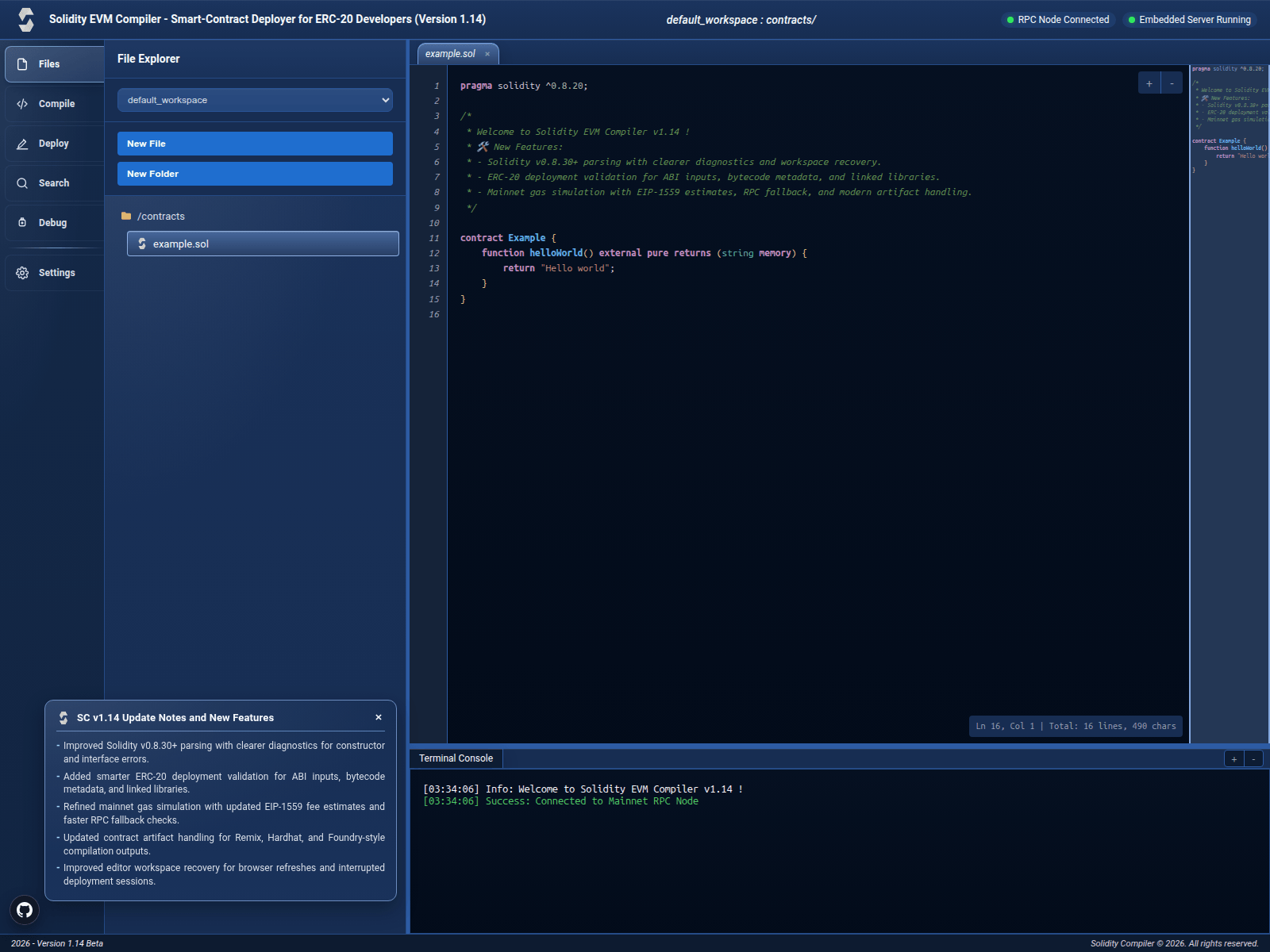Click the SC v1.14 Update Notes title
This screenshot has height=952, width=1270.
pos(175,718)
